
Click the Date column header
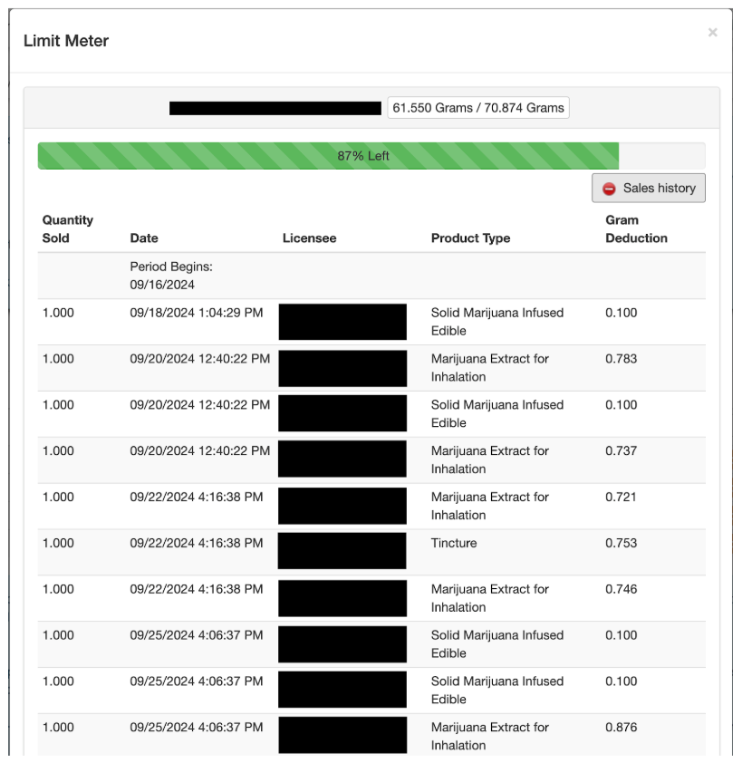[x=144, y=238]
